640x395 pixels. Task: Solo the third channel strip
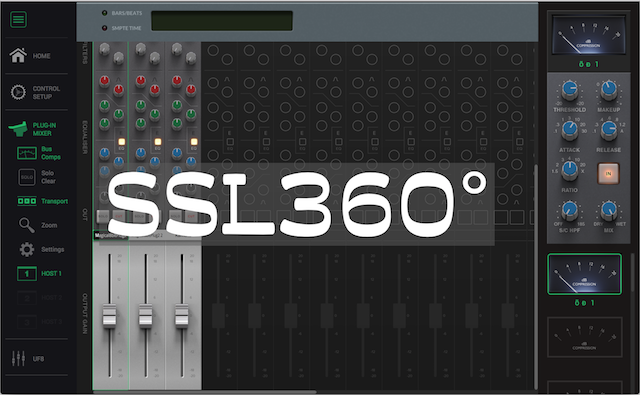tap(176, 217)
